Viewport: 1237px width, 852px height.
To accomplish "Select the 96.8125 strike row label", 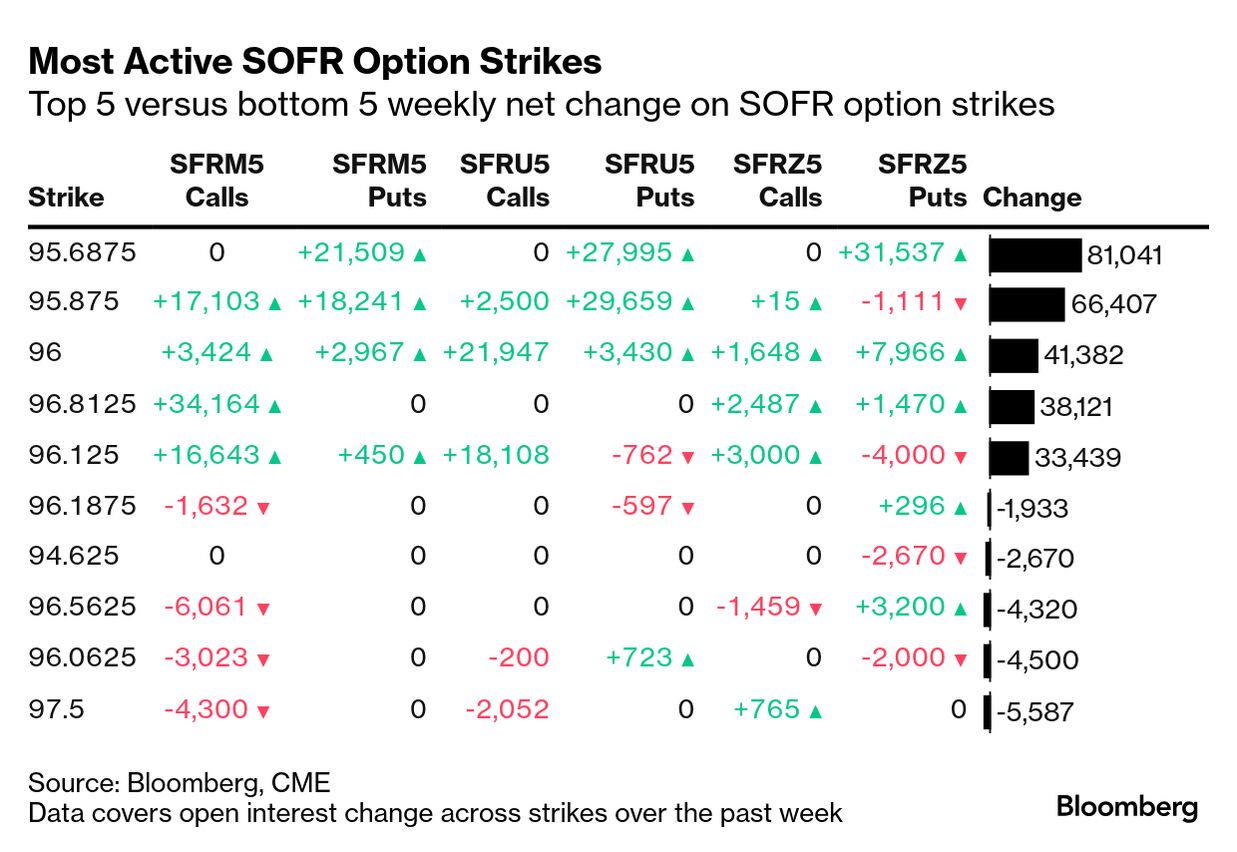I will [81, 404].
